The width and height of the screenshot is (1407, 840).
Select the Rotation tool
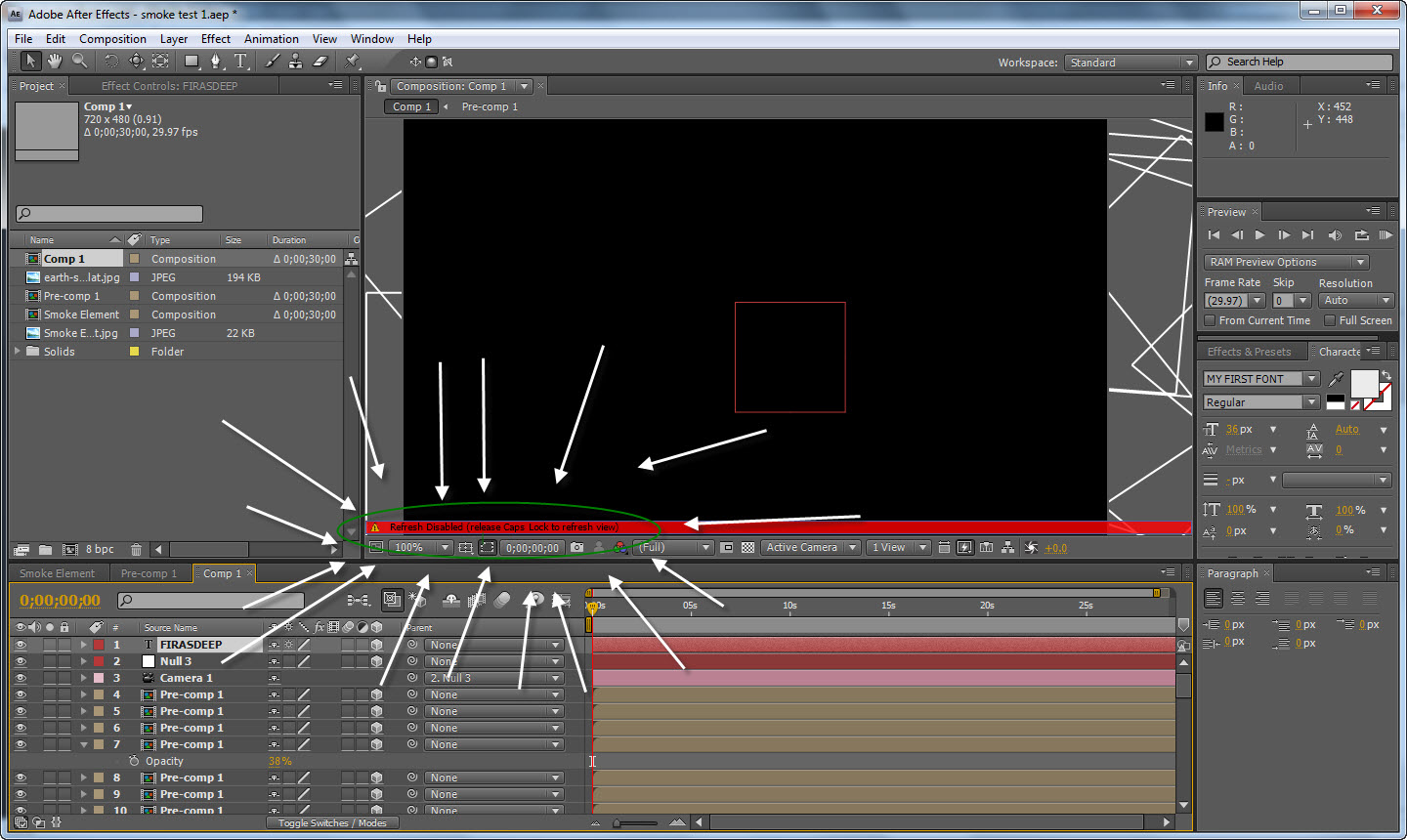click(x=111, y=61)
